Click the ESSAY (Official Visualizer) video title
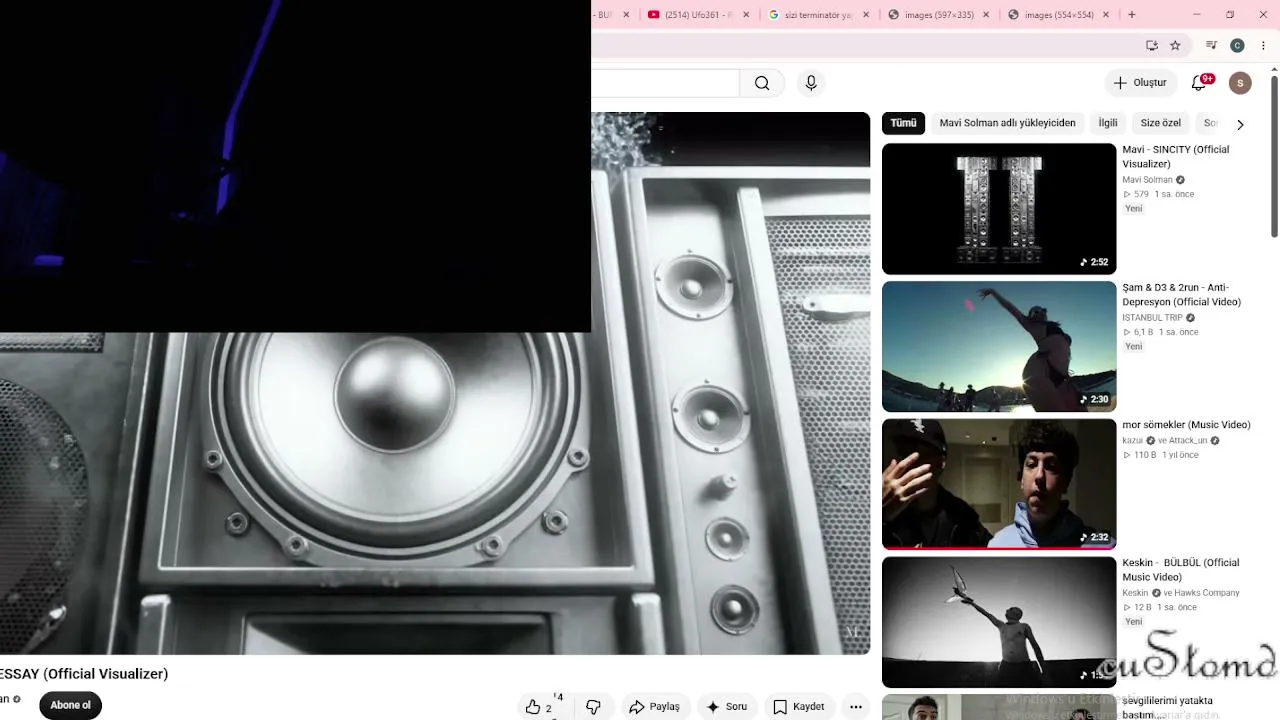1280x720 pixels. pyautogui.click(x=84, y=674)
